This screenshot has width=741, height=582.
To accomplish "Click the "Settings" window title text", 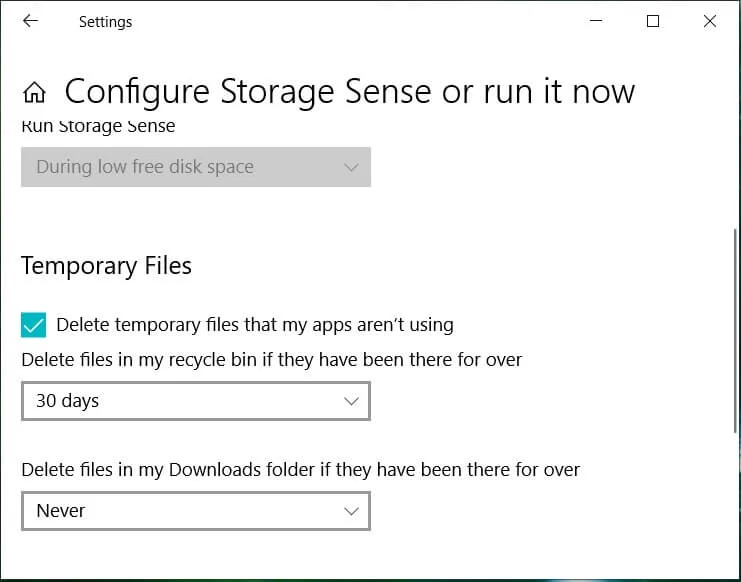I will [105, 22].
